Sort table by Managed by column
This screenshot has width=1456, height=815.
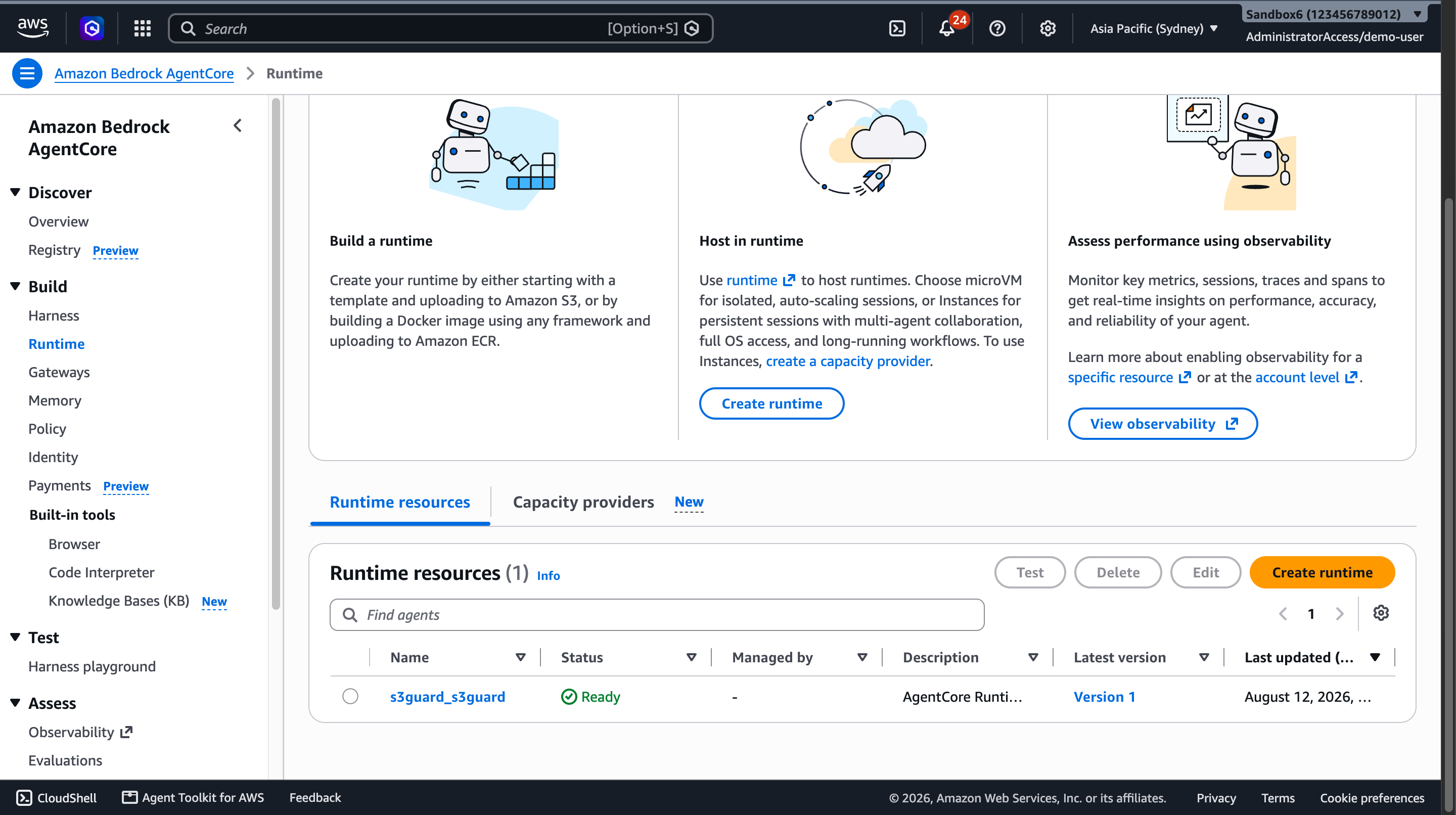point(862,657)
